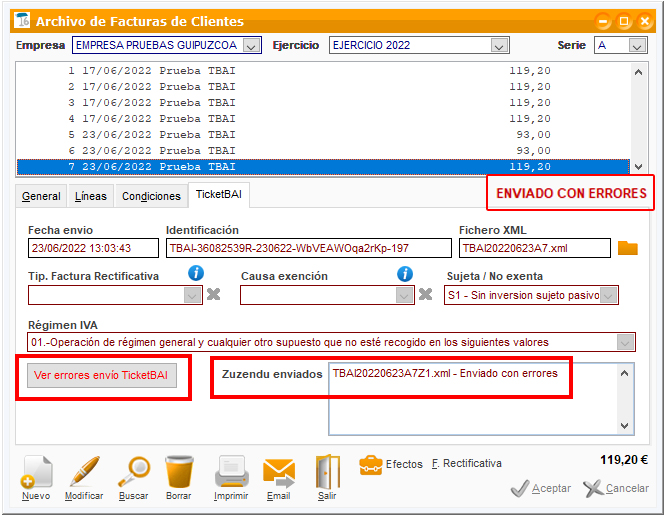This screenshot has height=516, width=665.
Task: Click invoice list scroll up arrow
Action: [x=638, y=72]
